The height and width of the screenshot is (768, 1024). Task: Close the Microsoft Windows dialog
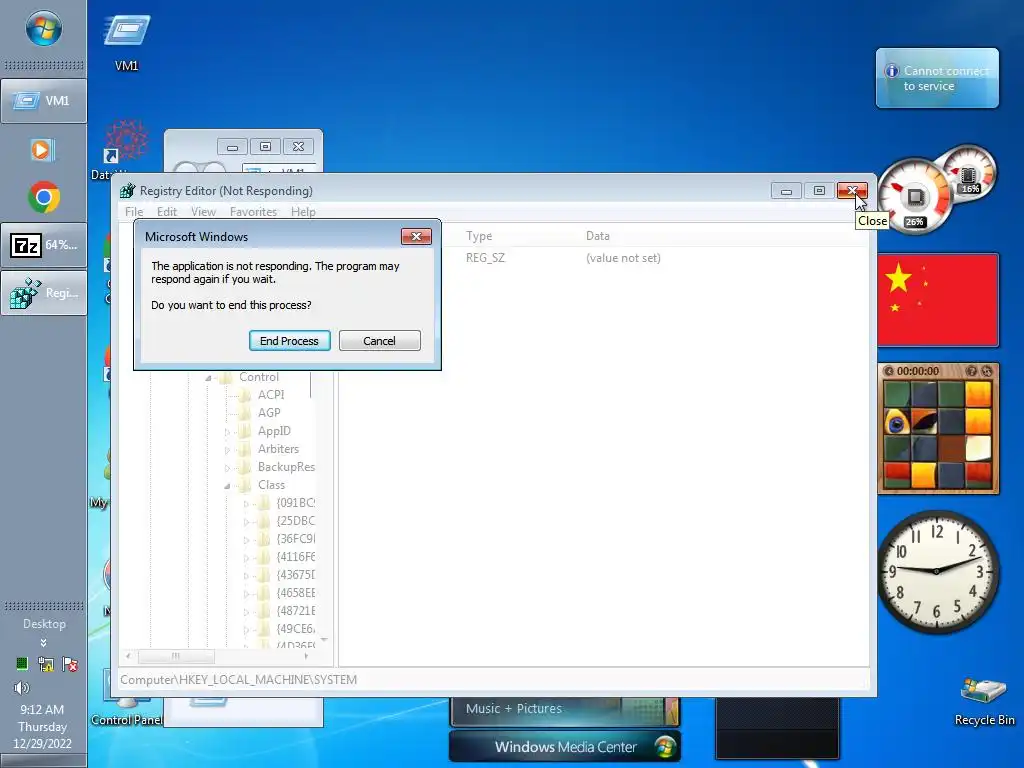coord(416,236)
